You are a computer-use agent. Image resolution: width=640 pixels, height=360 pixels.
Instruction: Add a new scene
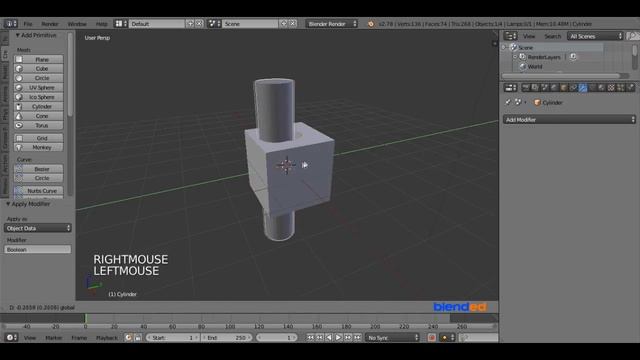pyautogui.click(x=284, y=24)
